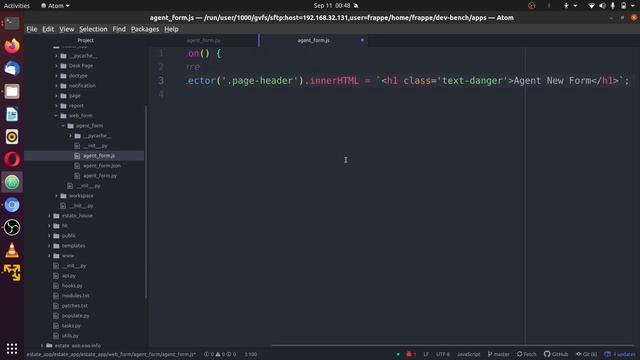Open utils.py in the project tree
640x360 pixels.
(x=70, y=336)
